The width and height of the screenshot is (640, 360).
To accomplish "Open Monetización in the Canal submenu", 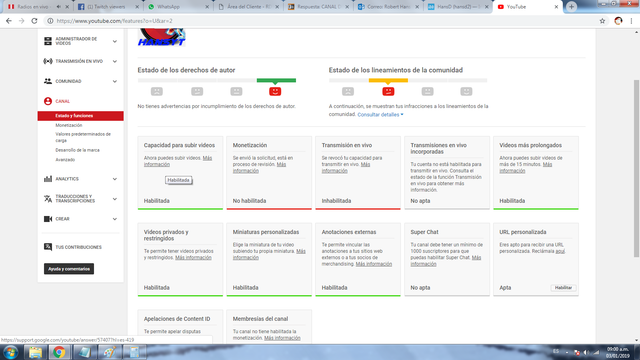I will (69, 125).
